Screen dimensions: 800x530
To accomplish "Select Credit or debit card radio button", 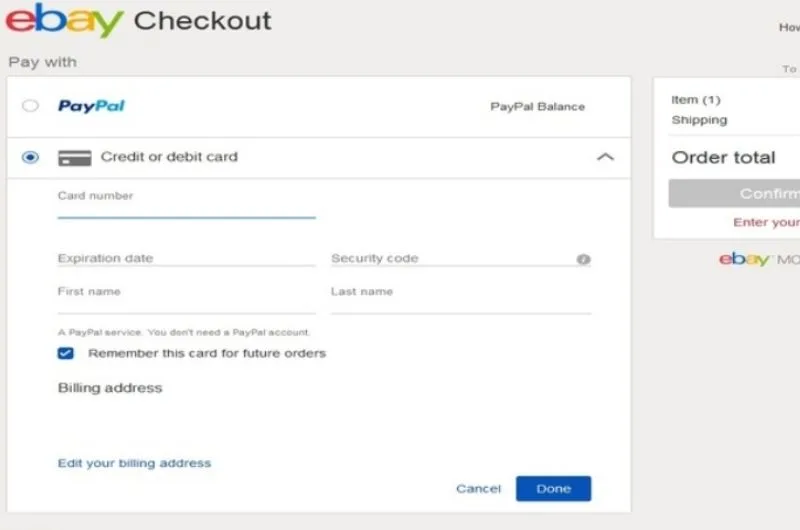I will [31, 158].
